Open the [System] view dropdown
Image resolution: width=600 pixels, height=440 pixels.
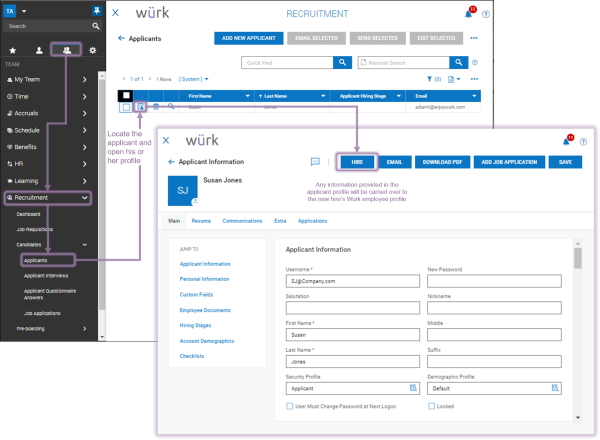(x=194, y=79)
